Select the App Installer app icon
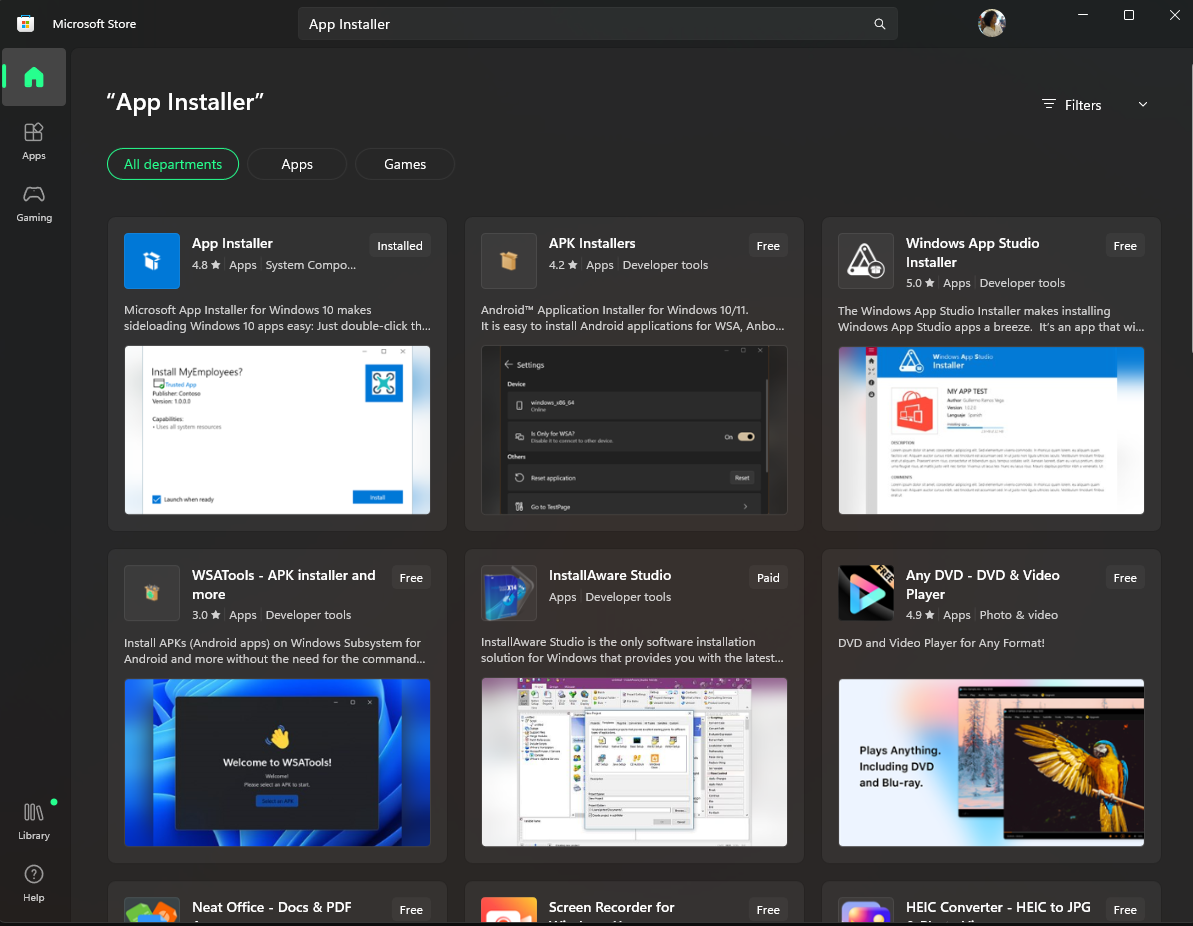The width and height of the screenshot is (1193, 926). click(151, 261)
